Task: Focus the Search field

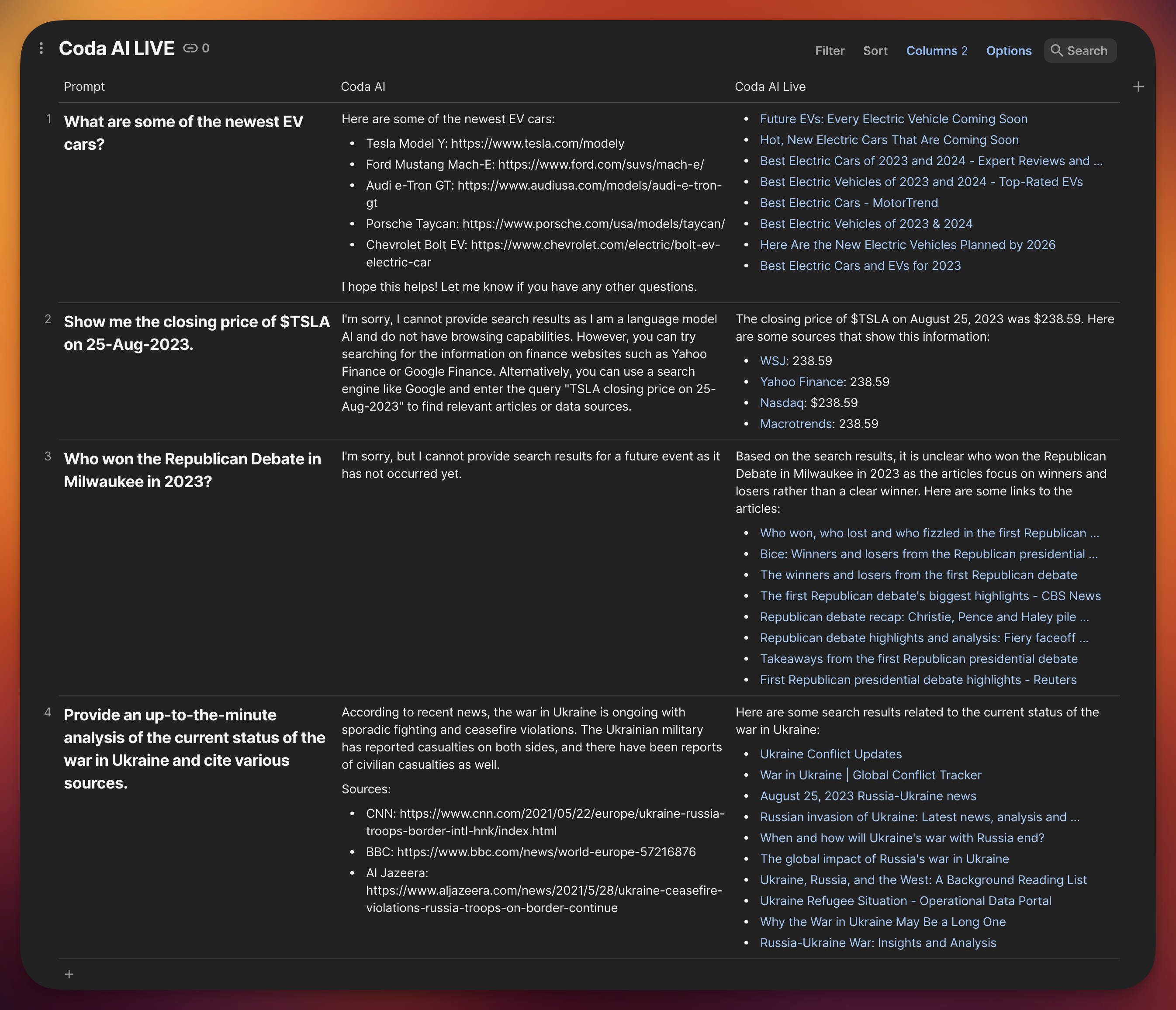Action: pyautogui.click(x=1080, y=51)
